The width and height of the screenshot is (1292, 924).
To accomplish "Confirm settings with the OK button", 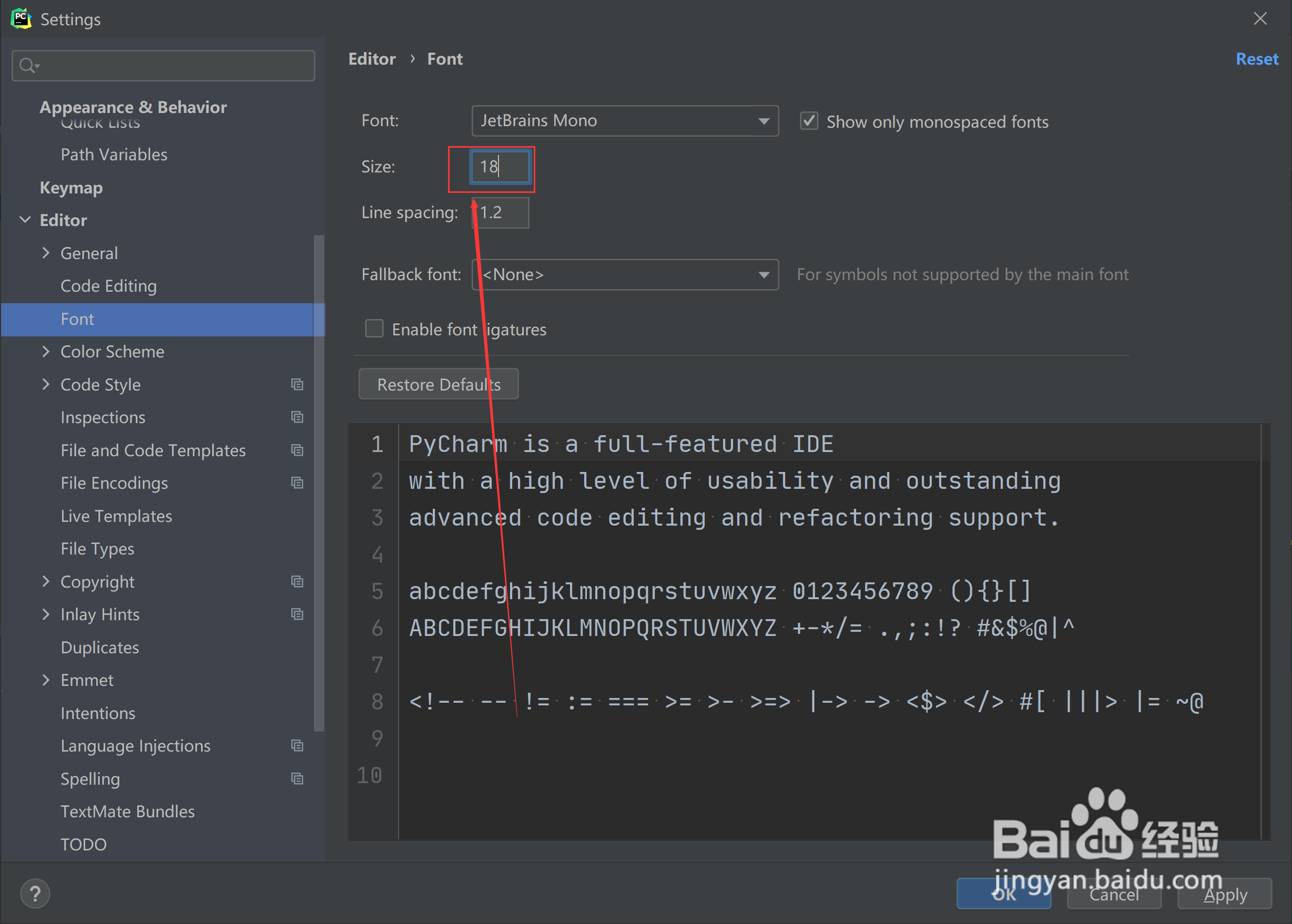I will (x=1003, y=894).
